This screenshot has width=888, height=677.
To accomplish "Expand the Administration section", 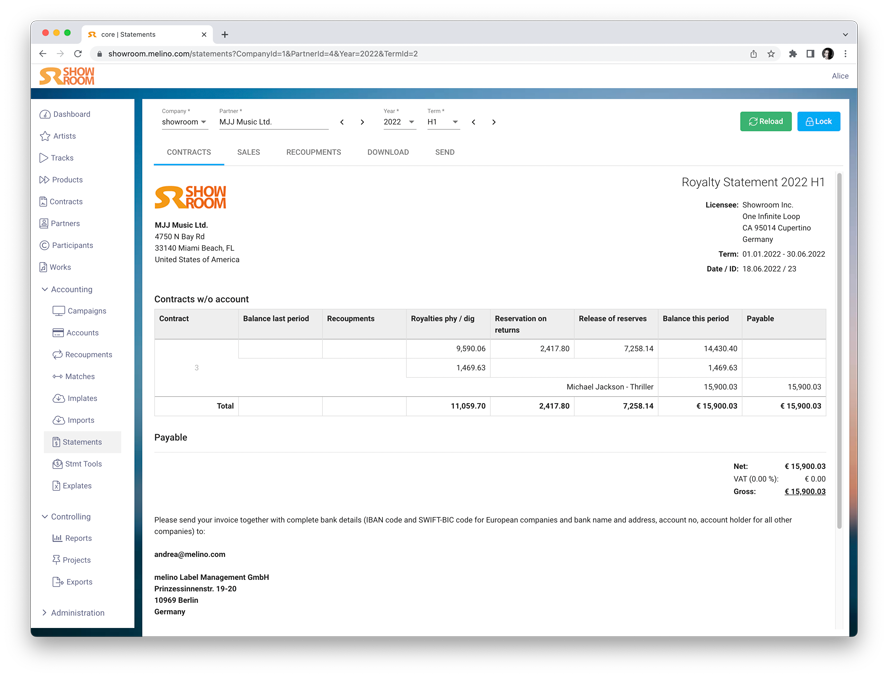I will tap(45, 613).
